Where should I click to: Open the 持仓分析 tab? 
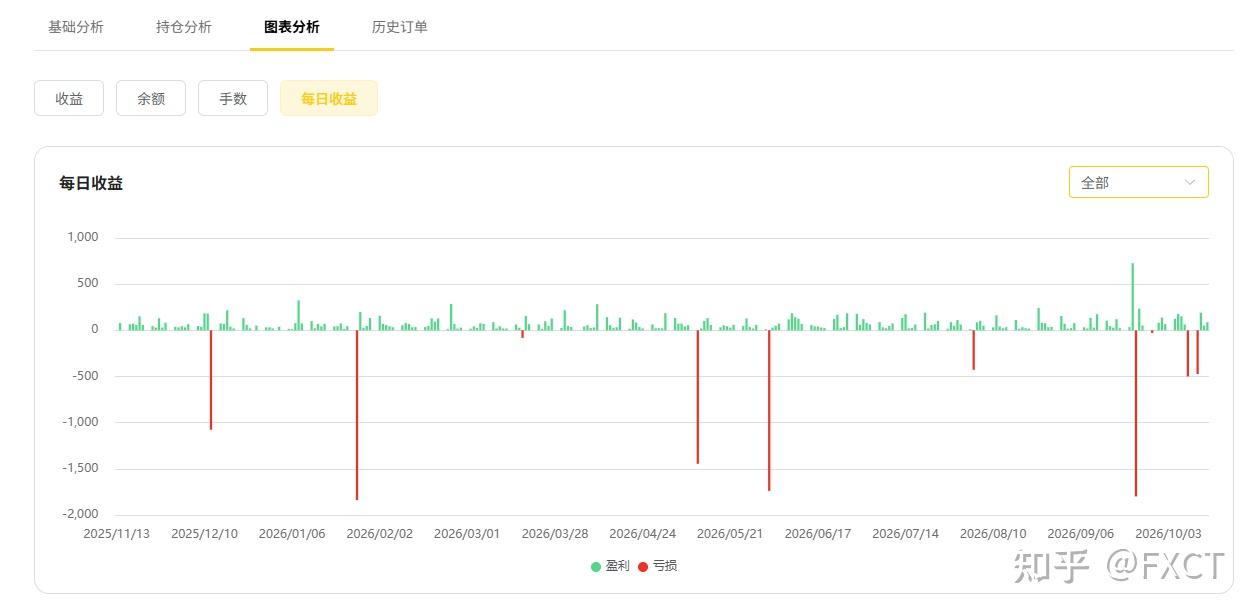[184, 27]
